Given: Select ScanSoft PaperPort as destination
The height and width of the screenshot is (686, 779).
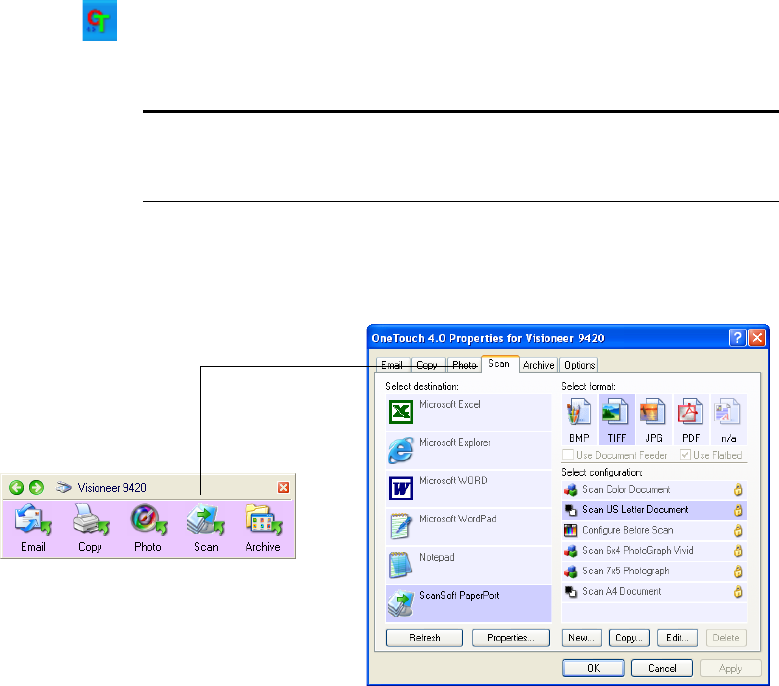Looking at the screenshot, I should tap(468, 604).
